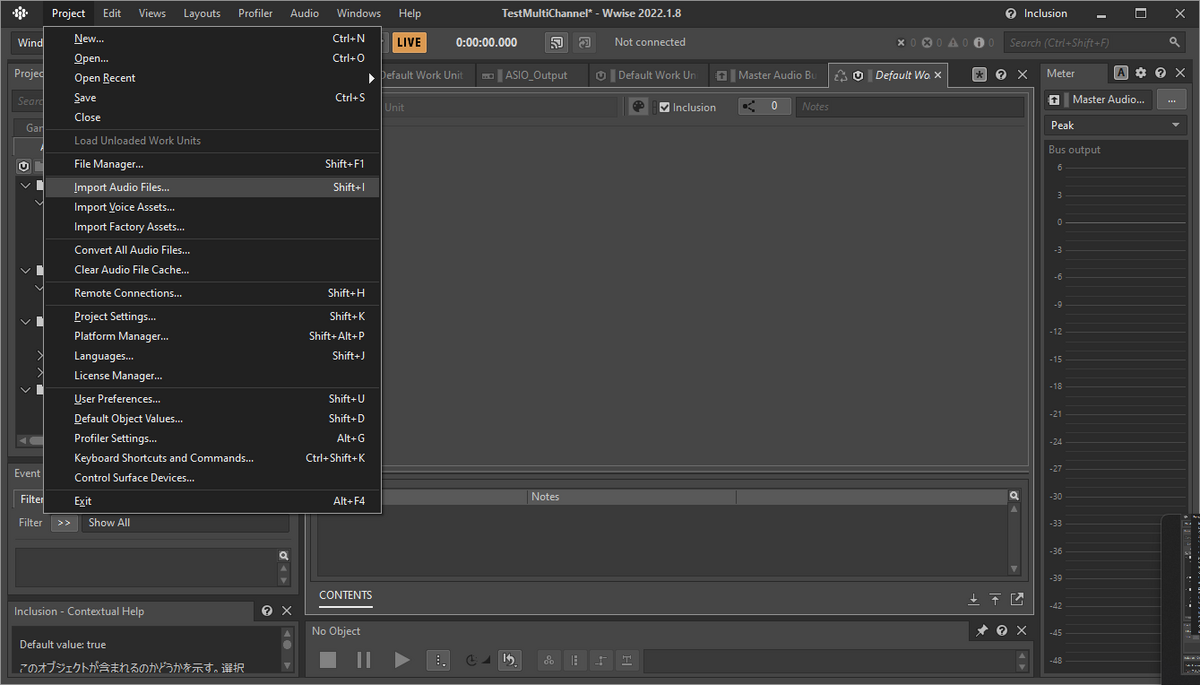Click the Master Audio bus selector button
Viewport: 1200px width, 685px height.
pos(1099,99)
